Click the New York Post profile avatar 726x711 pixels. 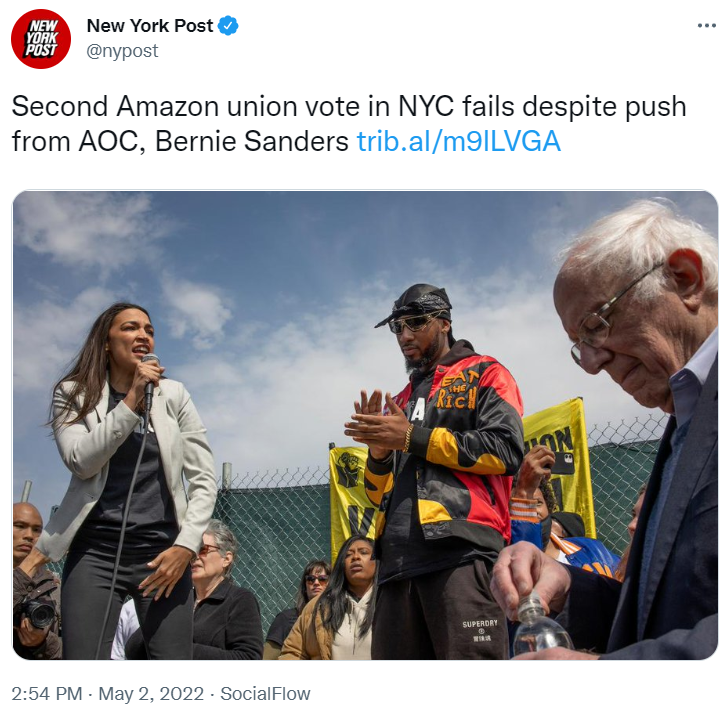pyautogui.click(x=41, y=38)
